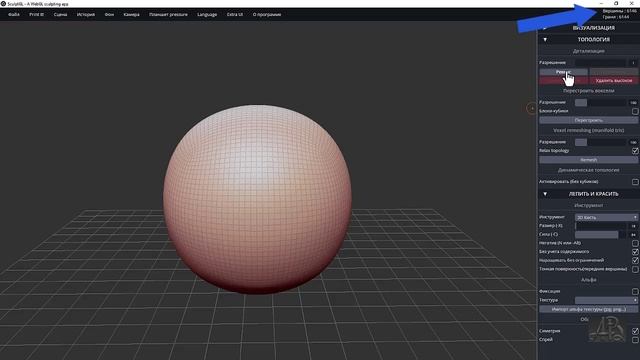This screenshot has height=360, width=640.
Task: Open the Файл menu
Action: pos(13,14)
